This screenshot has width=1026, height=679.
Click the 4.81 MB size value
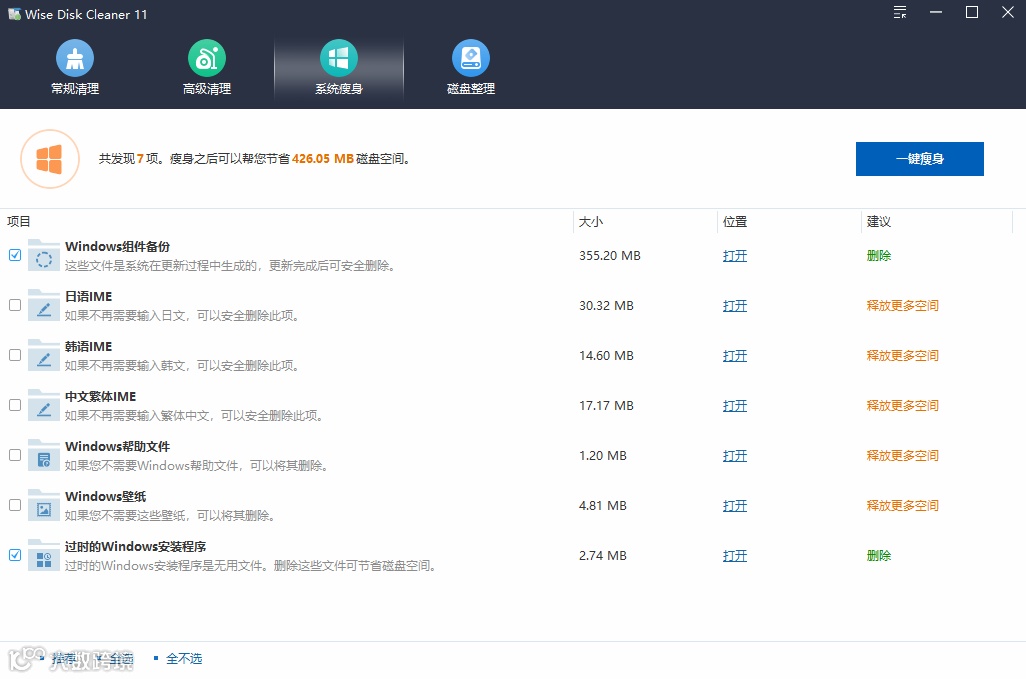point(603,506)
